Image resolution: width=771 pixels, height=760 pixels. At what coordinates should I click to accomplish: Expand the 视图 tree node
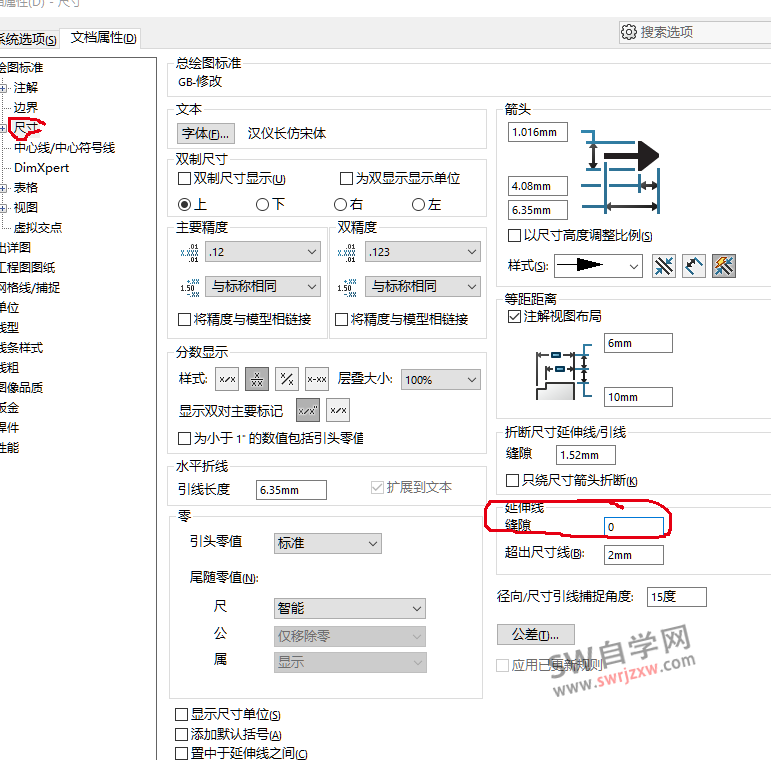[3, 208]
